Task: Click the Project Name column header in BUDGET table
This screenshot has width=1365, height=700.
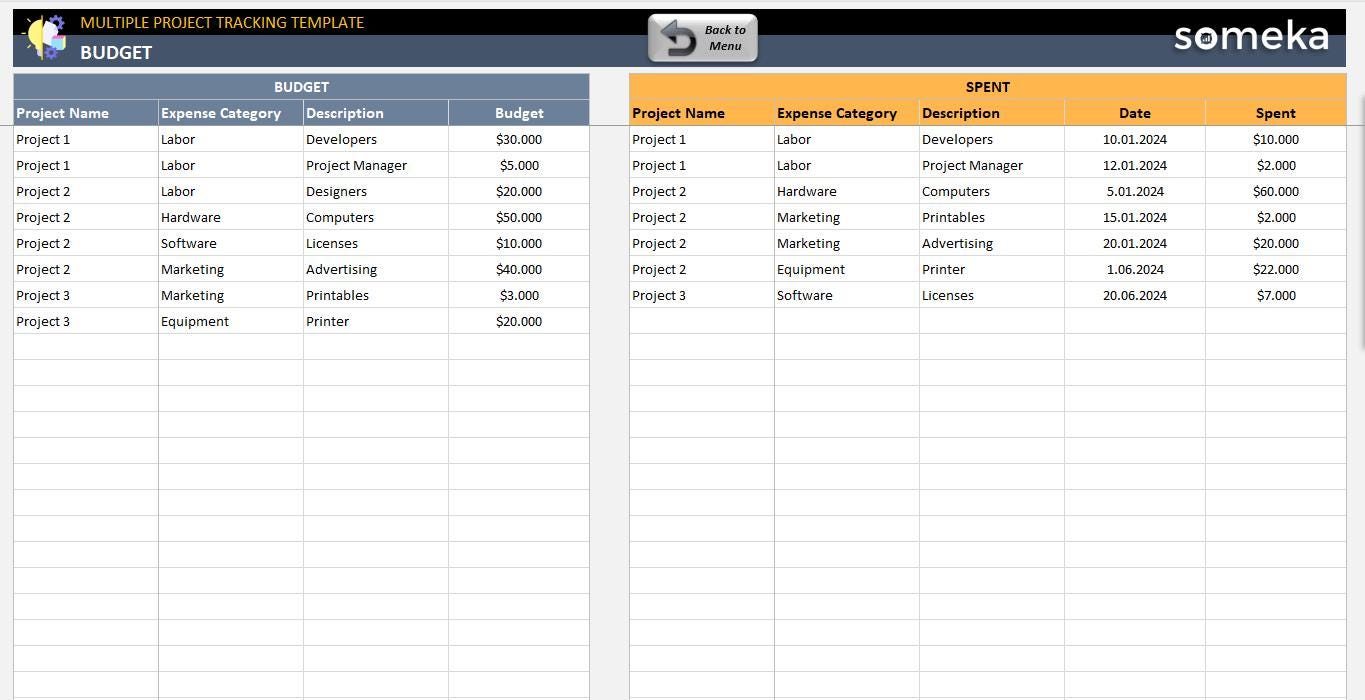Action: pos(62,113)
